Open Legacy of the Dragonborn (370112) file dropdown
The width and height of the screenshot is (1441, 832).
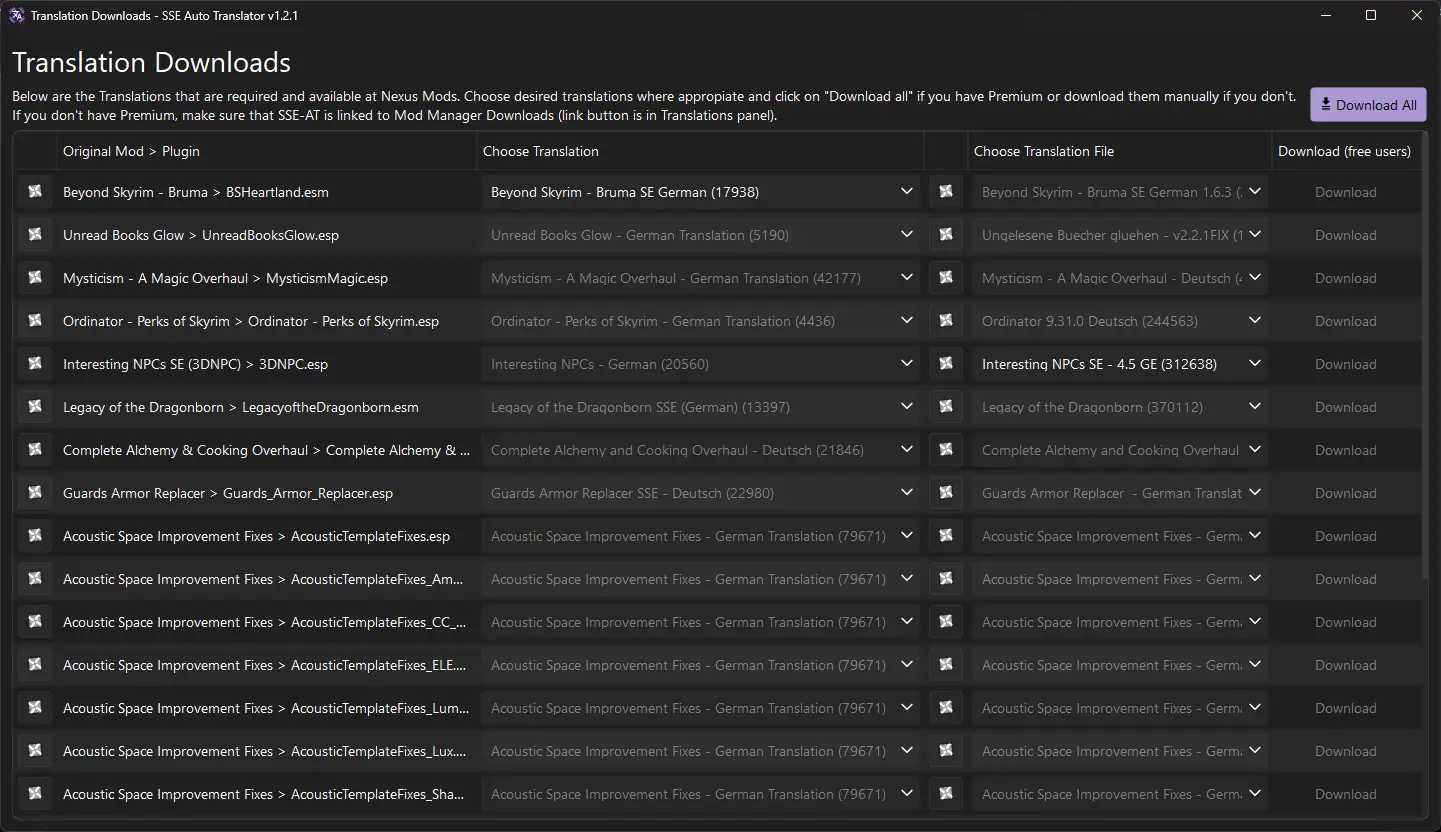click(x=1120, y=407)
